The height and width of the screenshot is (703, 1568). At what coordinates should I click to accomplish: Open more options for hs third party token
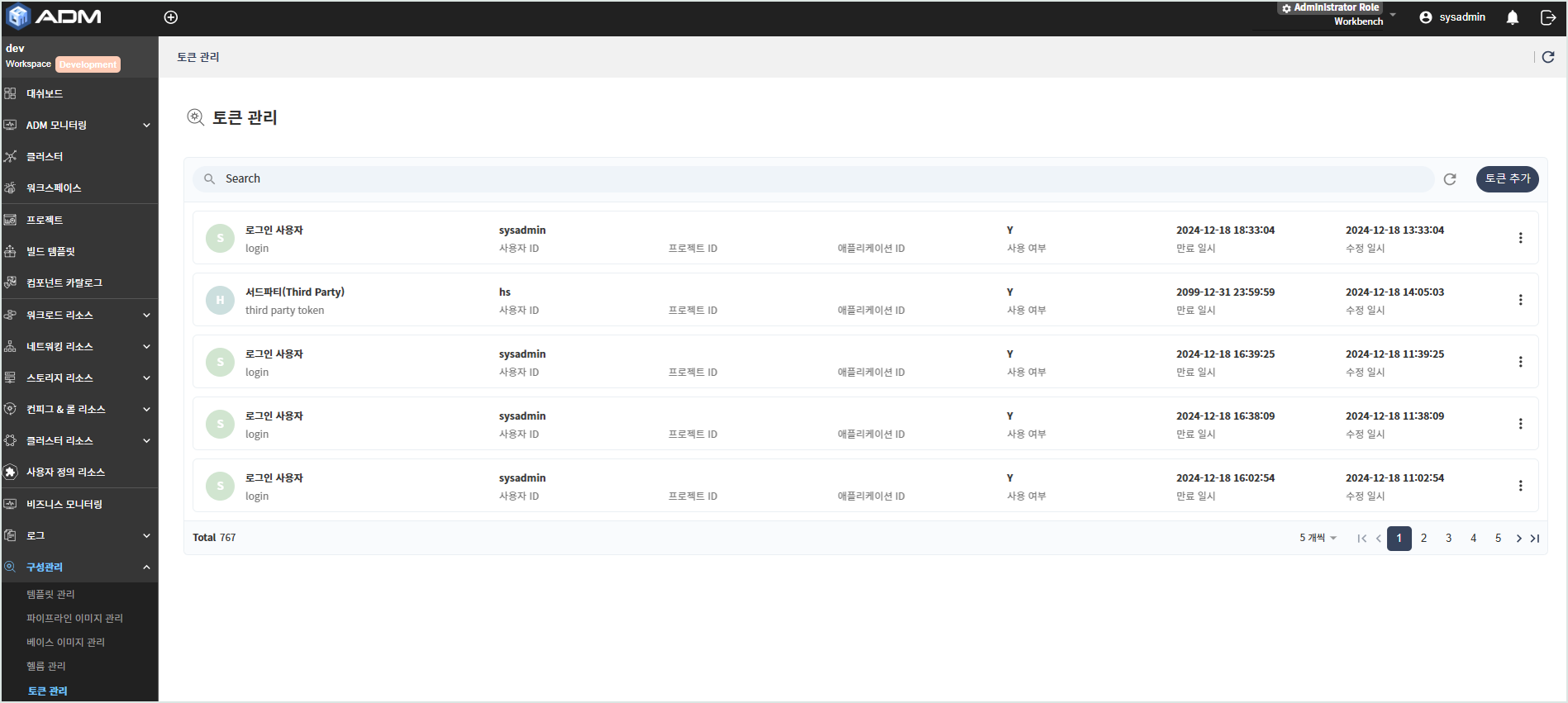tap(1520, 300)
